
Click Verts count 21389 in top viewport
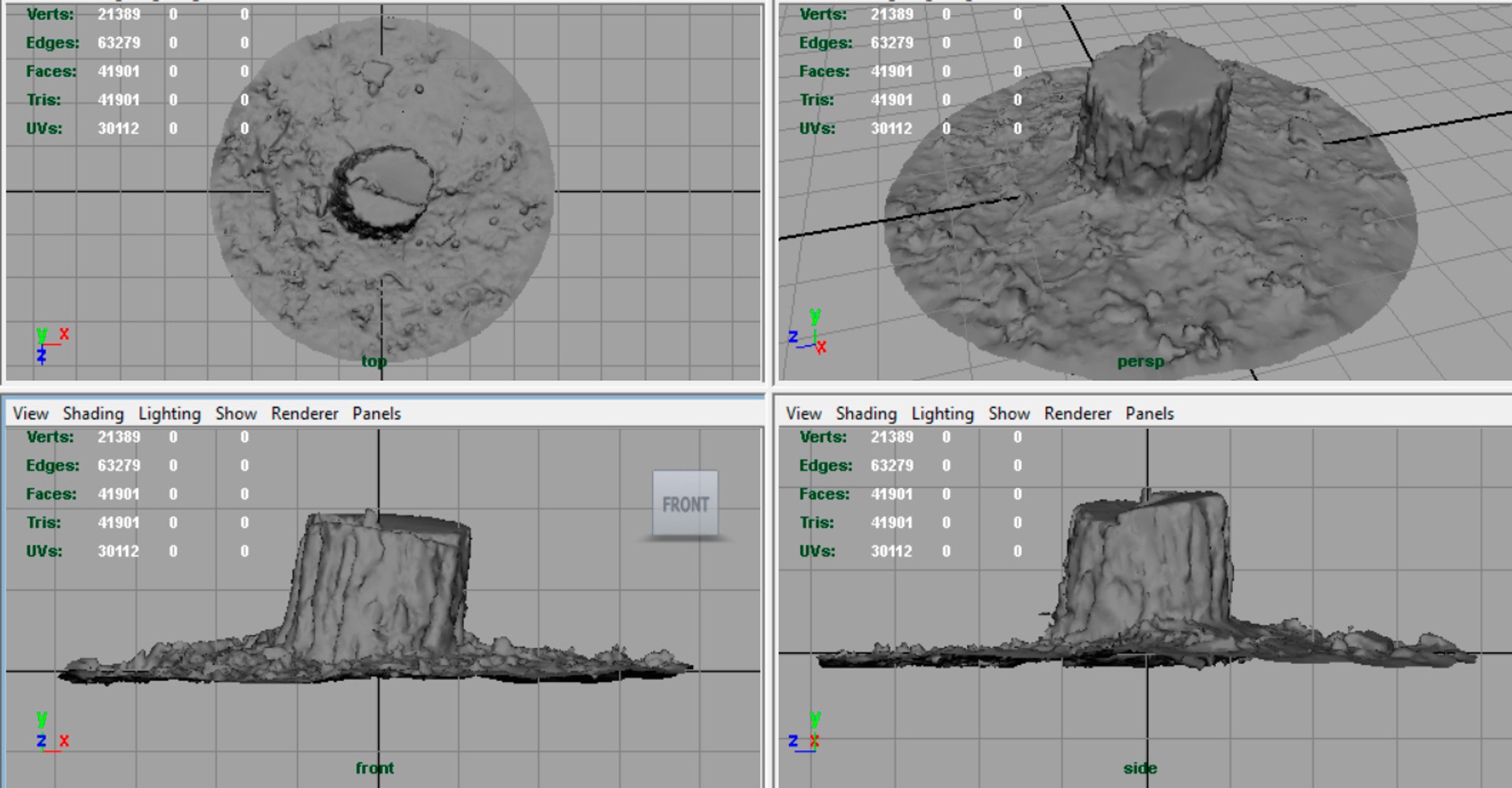(119, 14)
